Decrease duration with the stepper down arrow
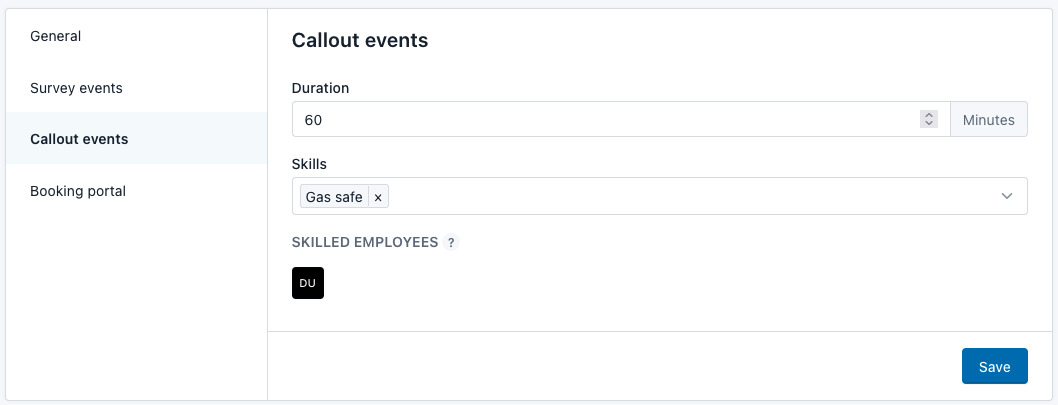The height and width of the screenshot is (405, 1058). click(929, 123)
